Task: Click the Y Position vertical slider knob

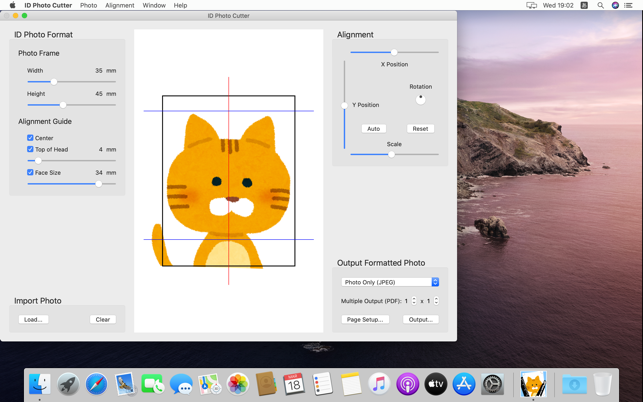Action: point(344,106)
